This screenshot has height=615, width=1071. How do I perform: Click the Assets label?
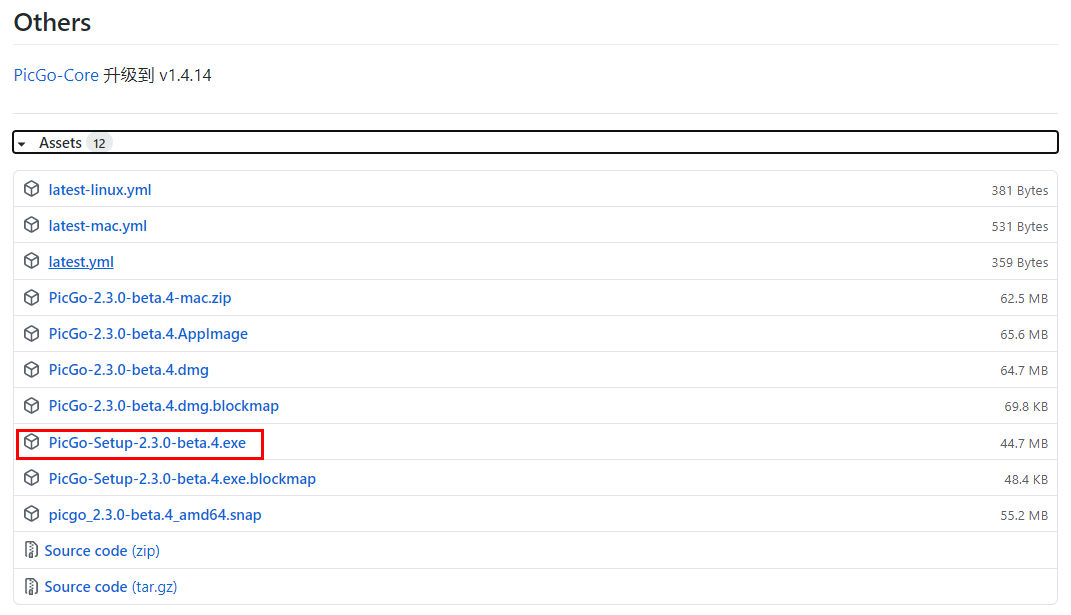pos(60,143)
